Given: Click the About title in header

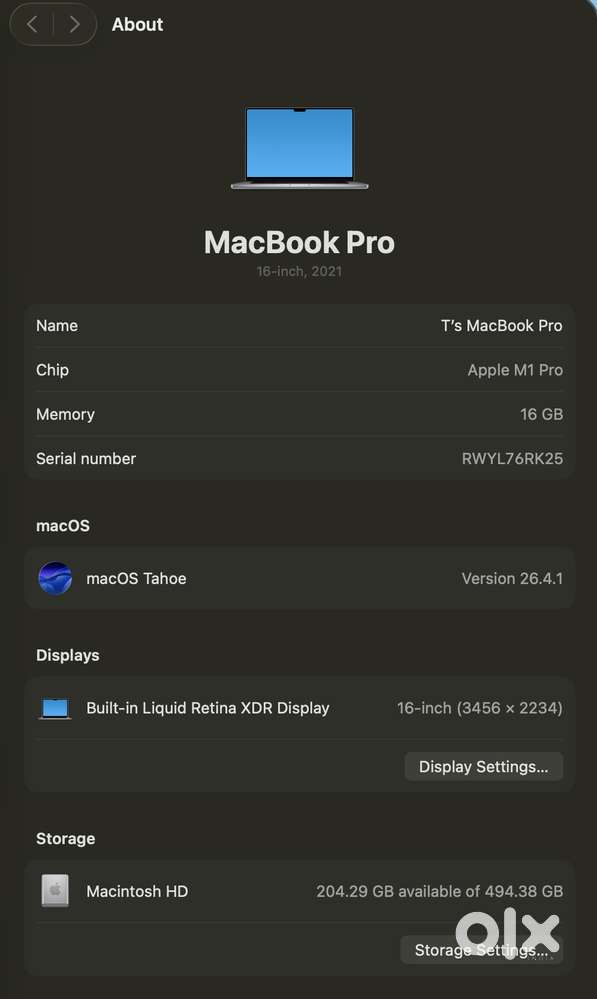Looking at the screenshot, I should pyautogui.click(x=138, y=24).
